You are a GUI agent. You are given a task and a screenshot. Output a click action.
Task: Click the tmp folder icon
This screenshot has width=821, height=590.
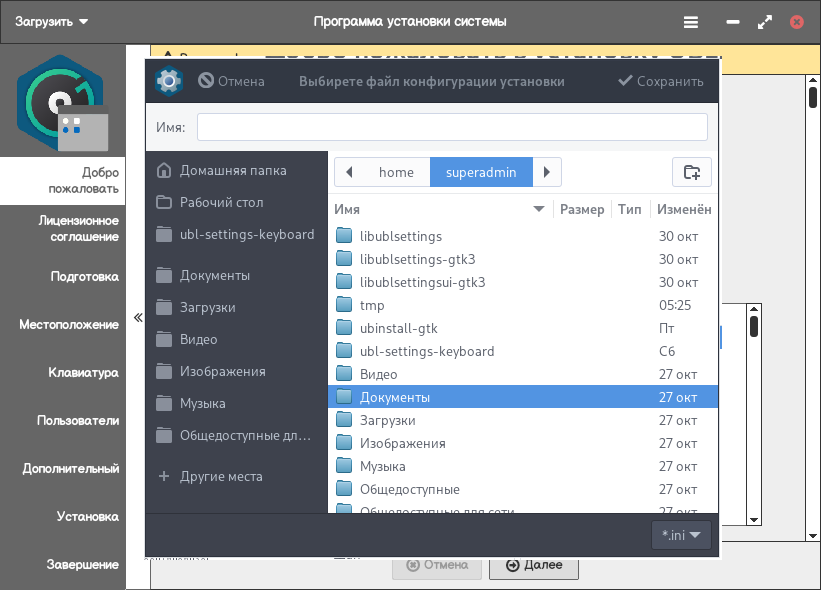point(345,305)
